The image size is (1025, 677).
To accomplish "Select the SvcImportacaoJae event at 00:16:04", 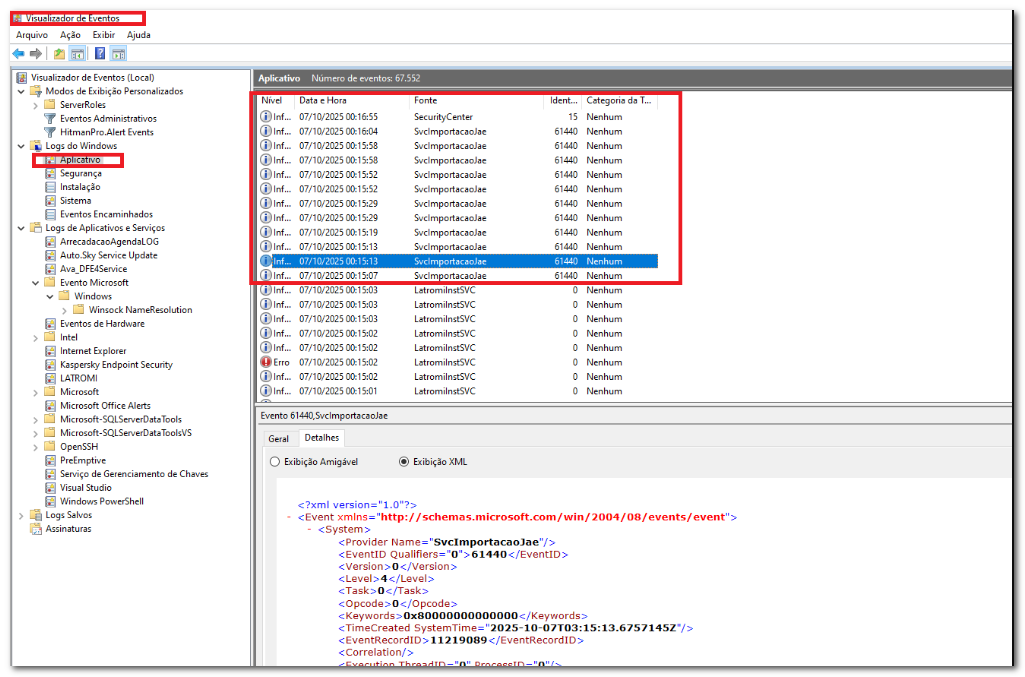I will (x=458, y=131).
